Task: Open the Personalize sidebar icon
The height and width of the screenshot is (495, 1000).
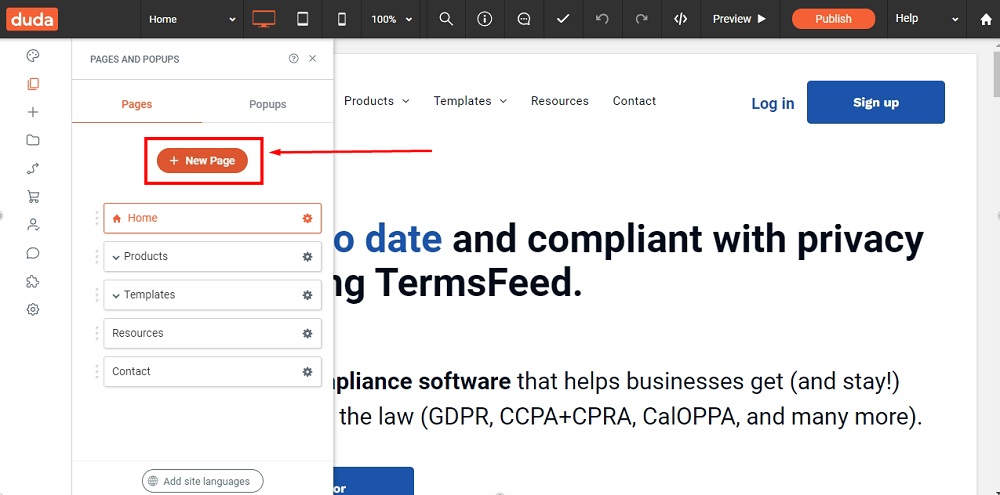Action: (33, 168)
